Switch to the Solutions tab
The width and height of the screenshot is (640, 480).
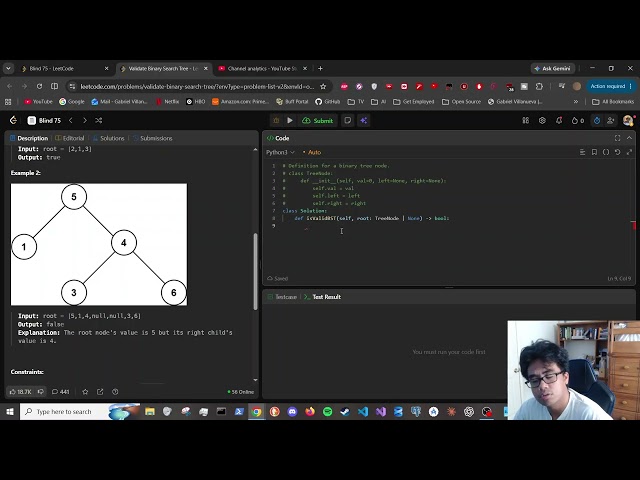pos(109,138)
